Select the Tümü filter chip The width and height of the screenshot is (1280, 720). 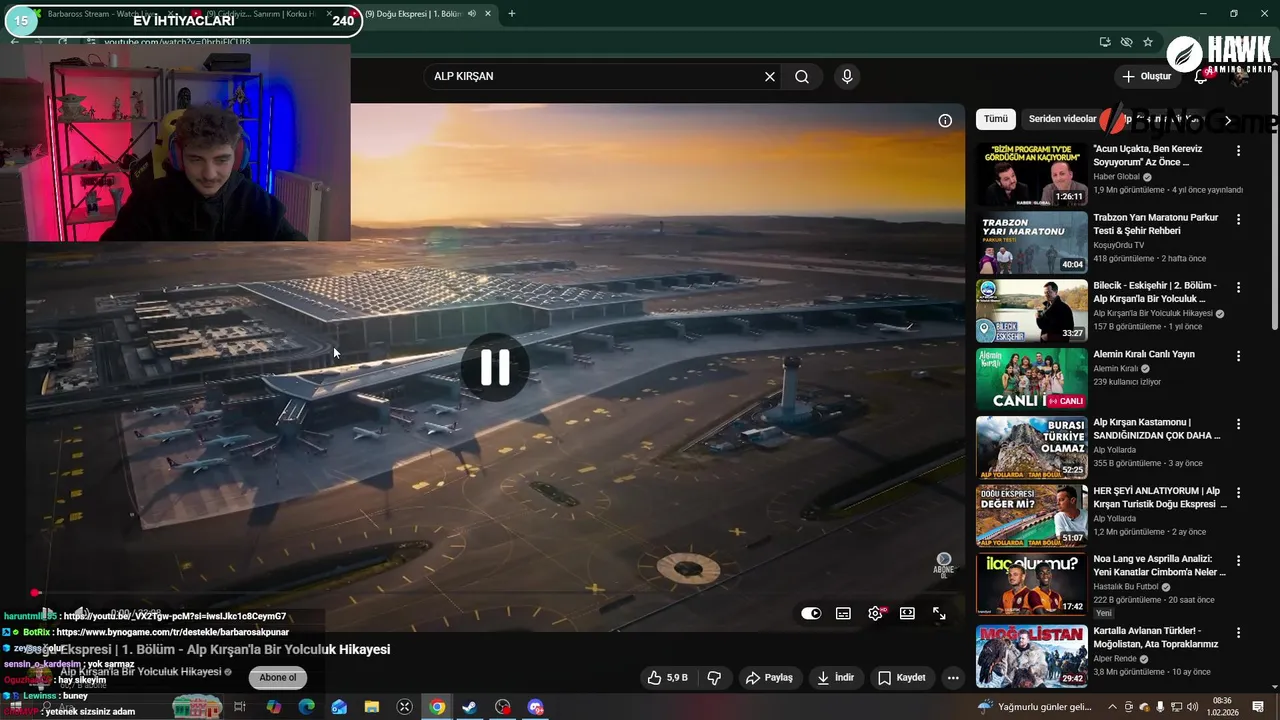tap(996, 119)
